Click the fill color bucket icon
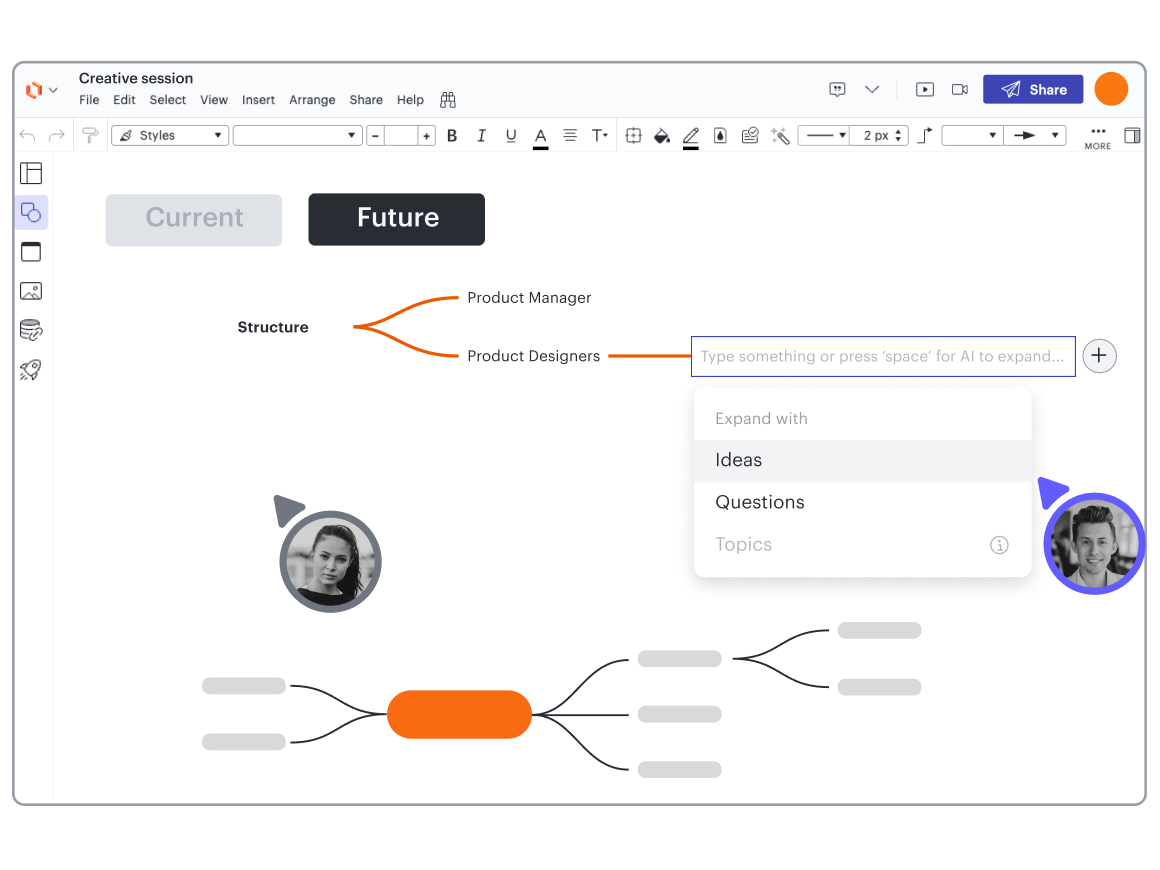1160x870 pixels. 661,136
